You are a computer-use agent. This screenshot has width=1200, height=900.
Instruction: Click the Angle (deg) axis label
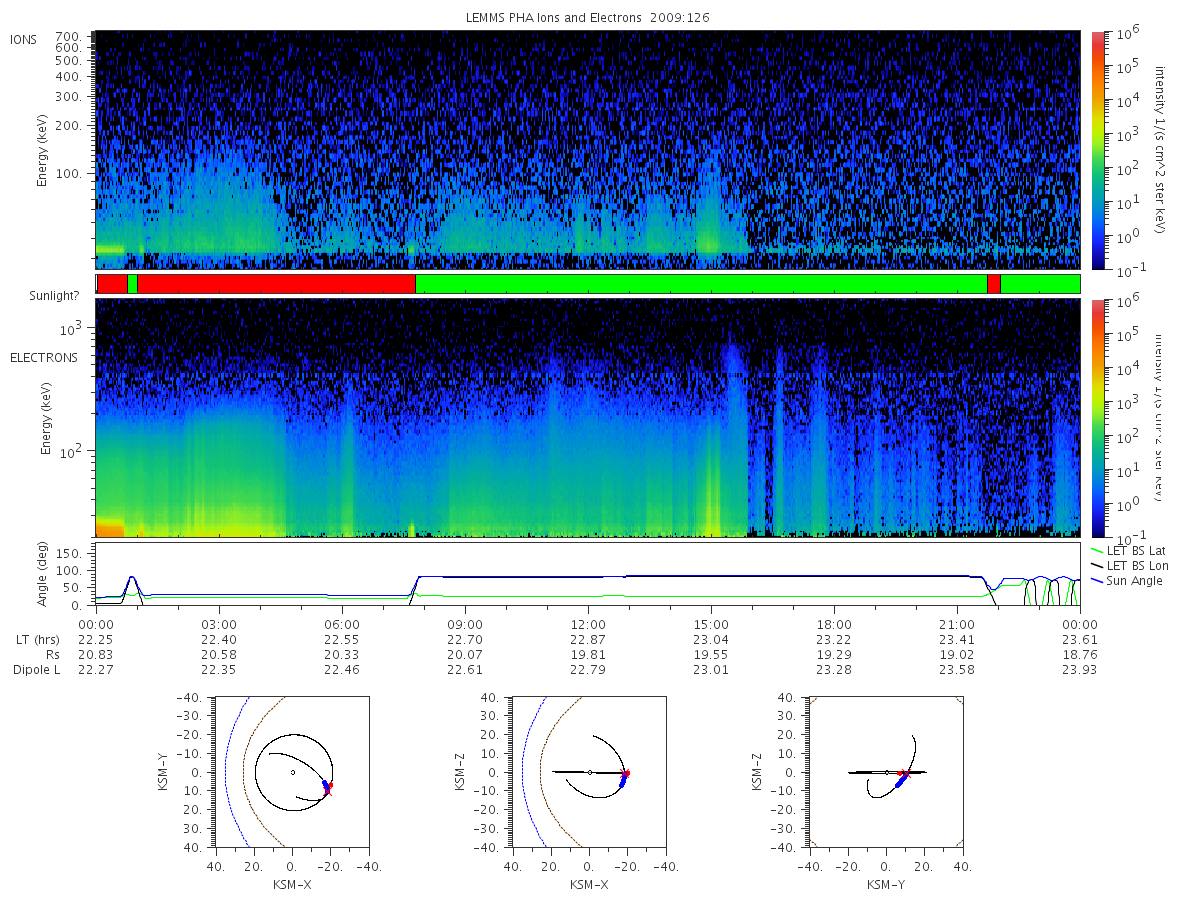pyautogui.click(x=46, y=578)
